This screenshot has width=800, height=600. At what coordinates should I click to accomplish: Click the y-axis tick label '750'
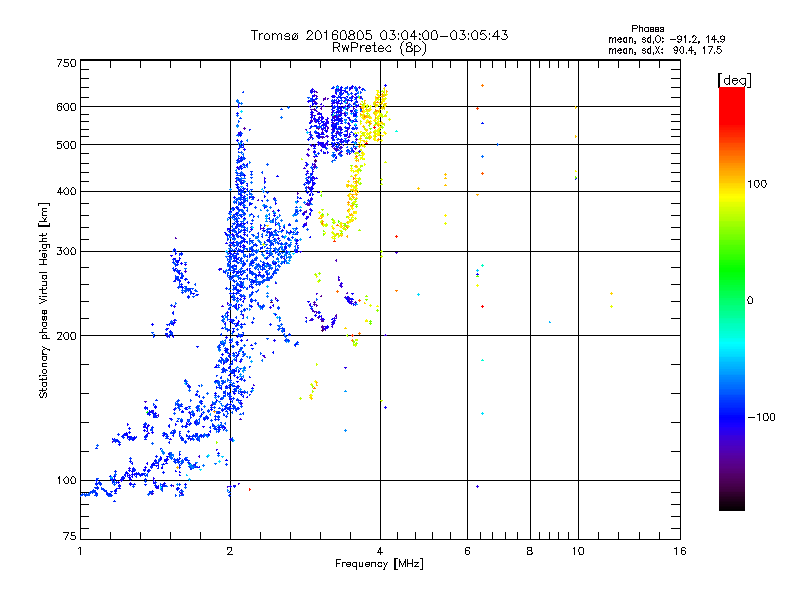[66, 63]
